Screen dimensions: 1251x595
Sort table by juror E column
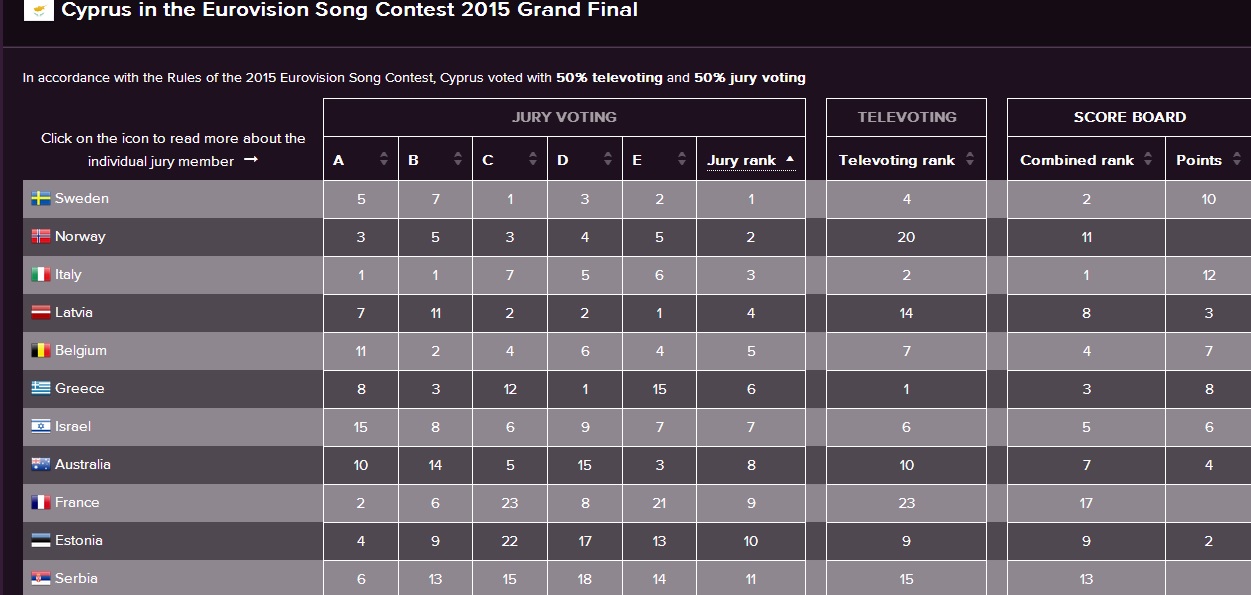[x=682, y=159]
